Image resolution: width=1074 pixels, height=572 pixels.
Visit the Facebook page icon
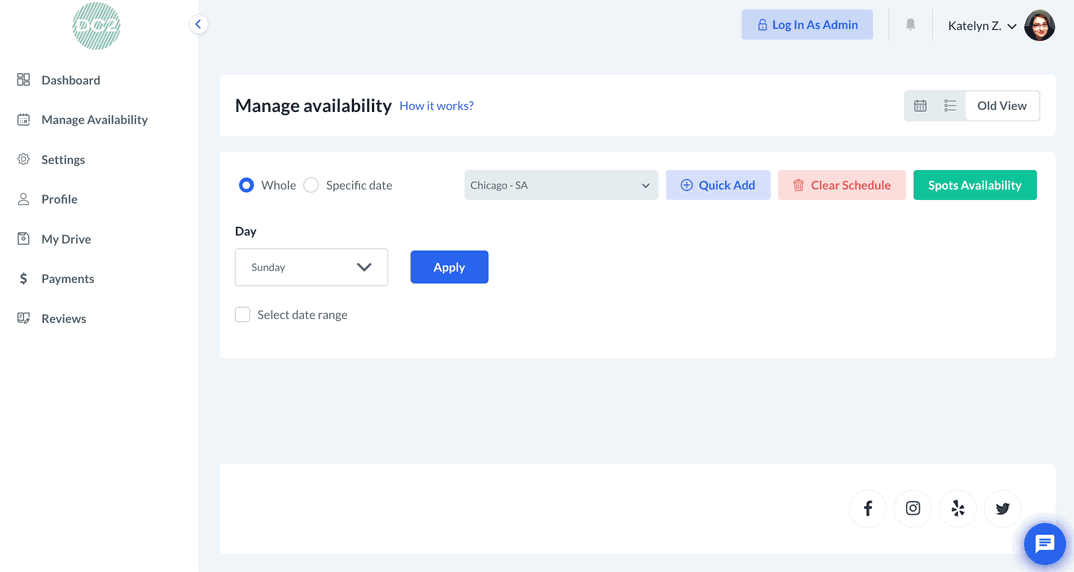pyautogui.click(x=868, y=509)
